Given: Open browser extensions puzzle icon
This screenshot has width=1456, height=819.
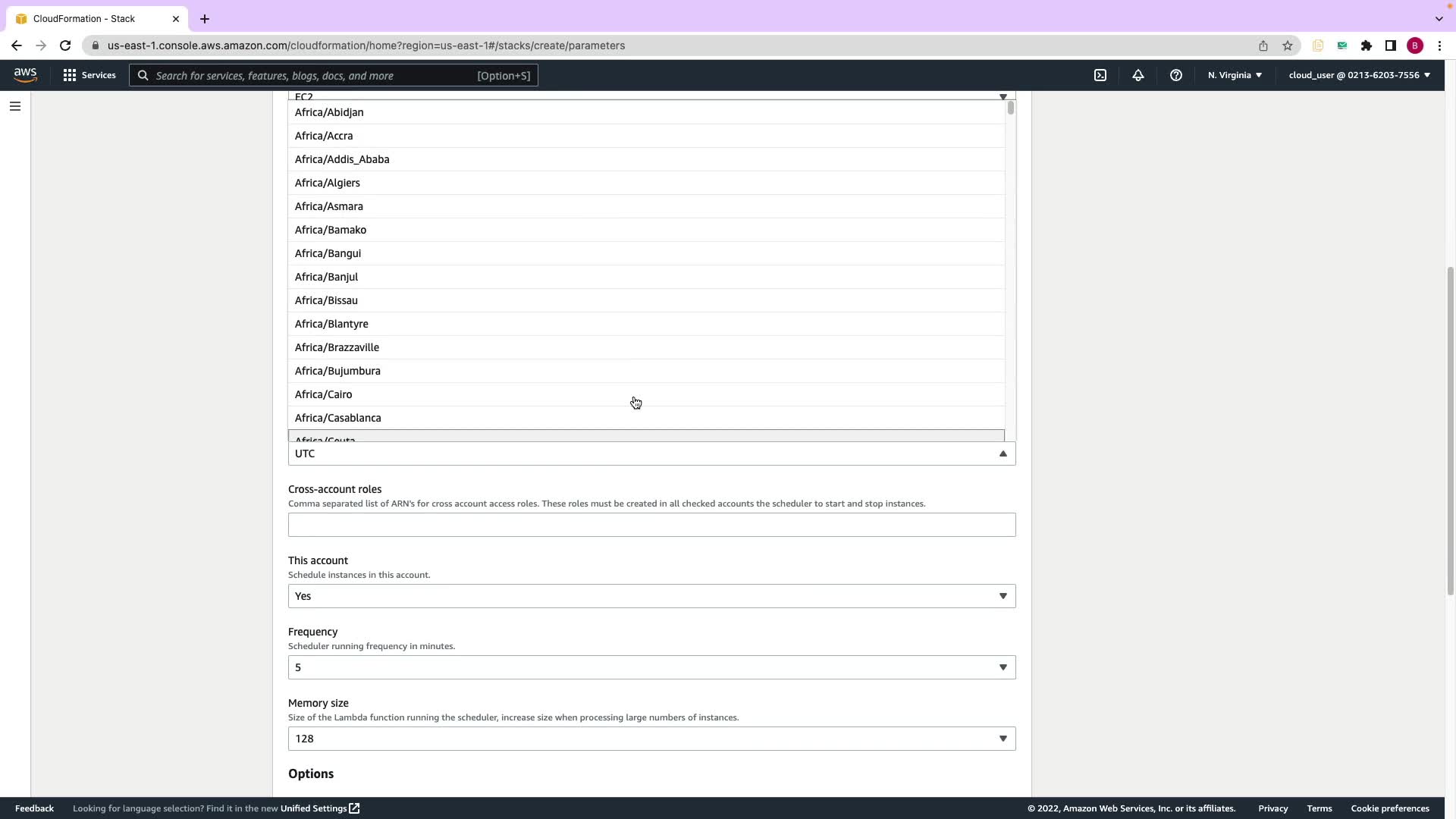Looking at the screenshot, I should [x=1366, y=45].
